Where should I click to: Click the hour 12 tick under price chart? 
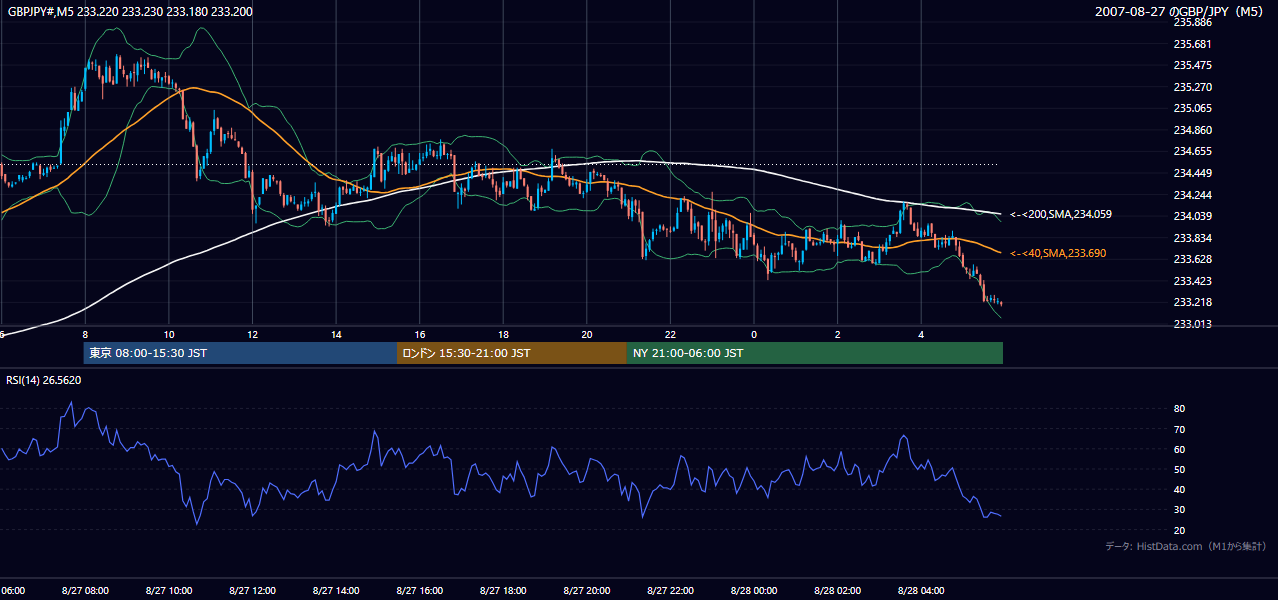[253, 334]
